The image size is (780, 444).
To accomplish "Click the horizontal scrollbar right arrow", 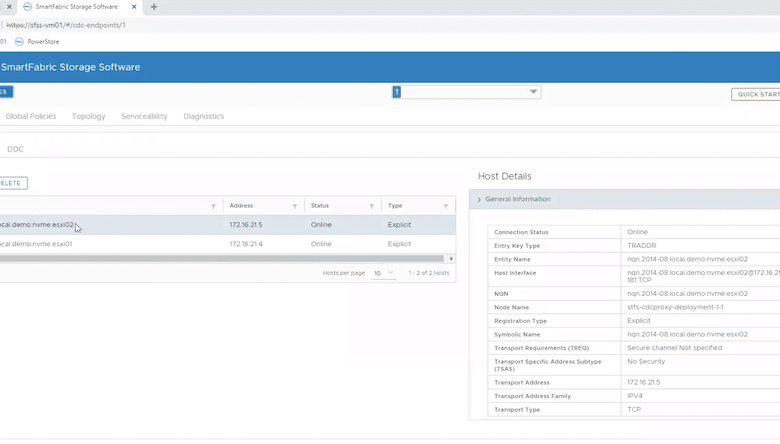I will pos(451,259).
